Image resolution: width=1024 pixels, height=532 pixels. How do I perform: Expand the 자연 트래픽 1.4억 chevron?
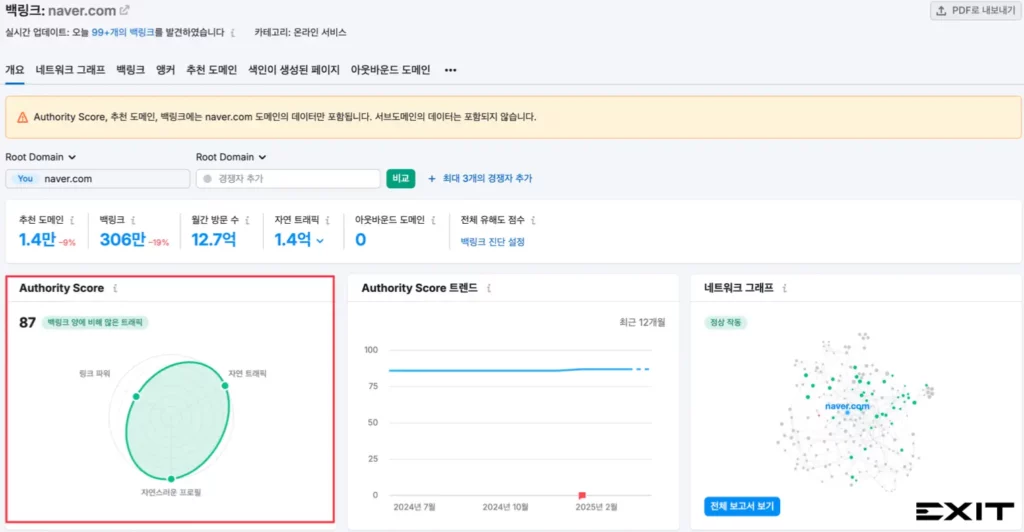320,241
